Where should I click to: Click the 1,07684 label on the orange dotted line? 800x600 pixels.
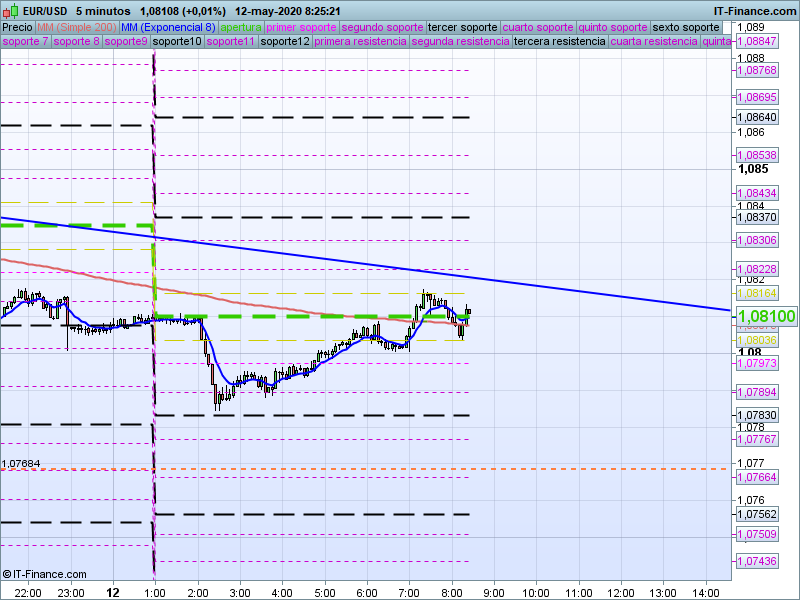point(21,463)
